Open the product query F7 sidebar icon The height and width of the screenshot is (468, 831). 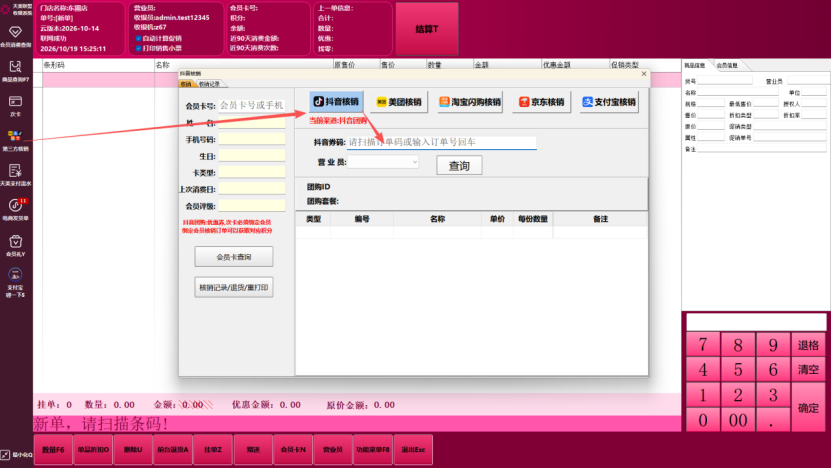(15, 71)
